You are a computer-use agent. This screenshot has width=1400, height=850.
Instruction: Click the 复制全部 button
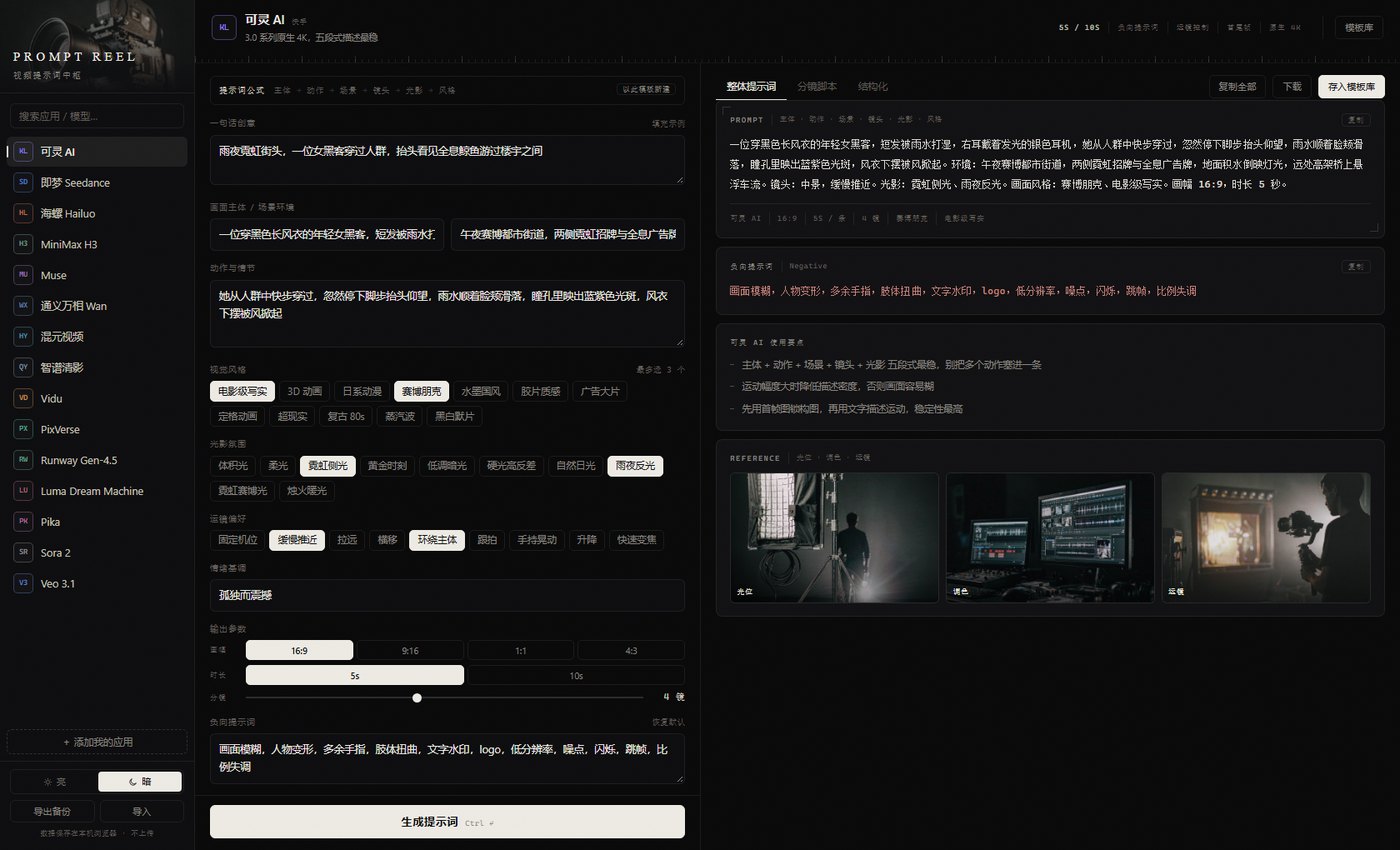click(1238, 86)
